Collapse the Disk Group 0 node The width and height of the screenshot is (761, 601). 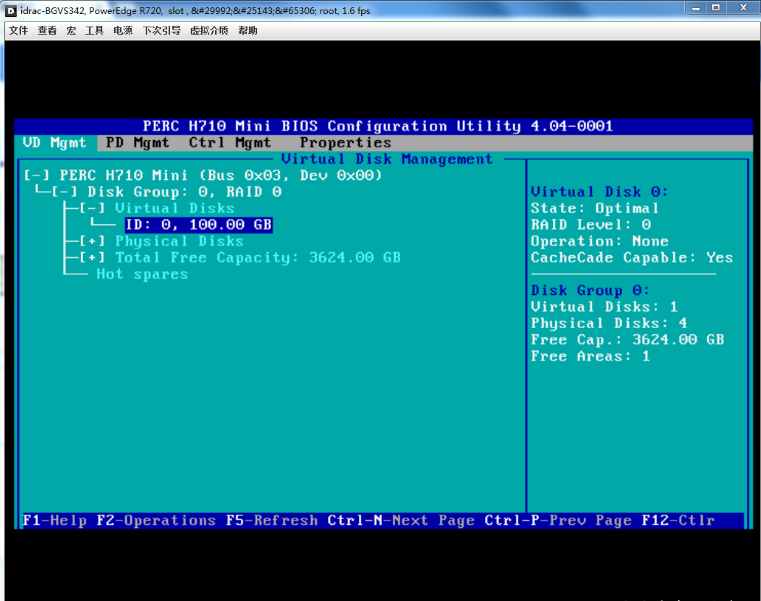pos(64,192)
